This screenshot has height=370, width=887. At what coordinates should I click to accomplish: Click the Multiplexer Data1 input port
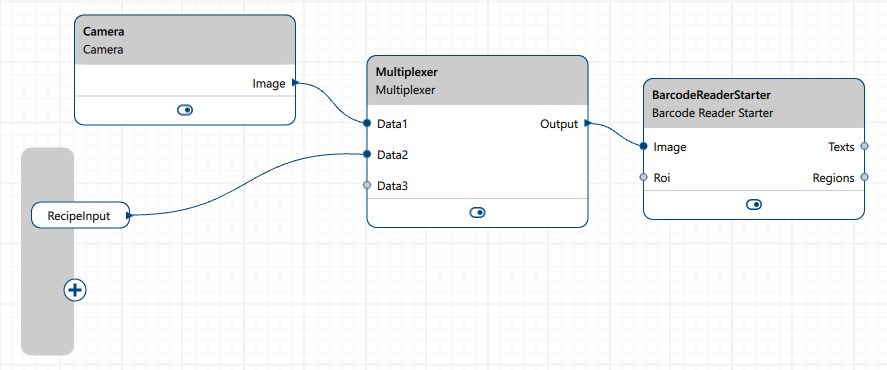(367, 123)
